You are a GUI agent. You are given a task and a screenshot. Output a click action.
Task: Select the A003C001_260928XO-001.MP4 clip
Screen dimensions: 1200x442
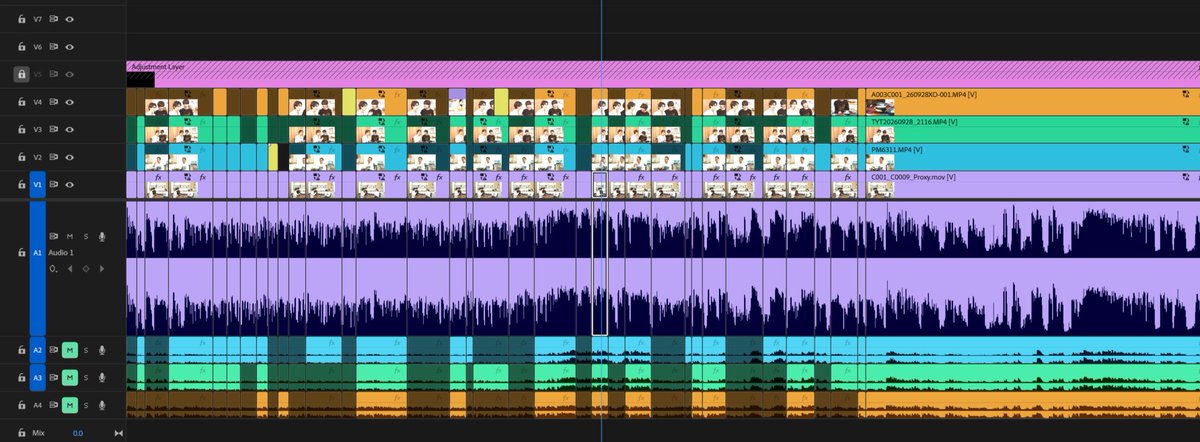pos(1033,102)
